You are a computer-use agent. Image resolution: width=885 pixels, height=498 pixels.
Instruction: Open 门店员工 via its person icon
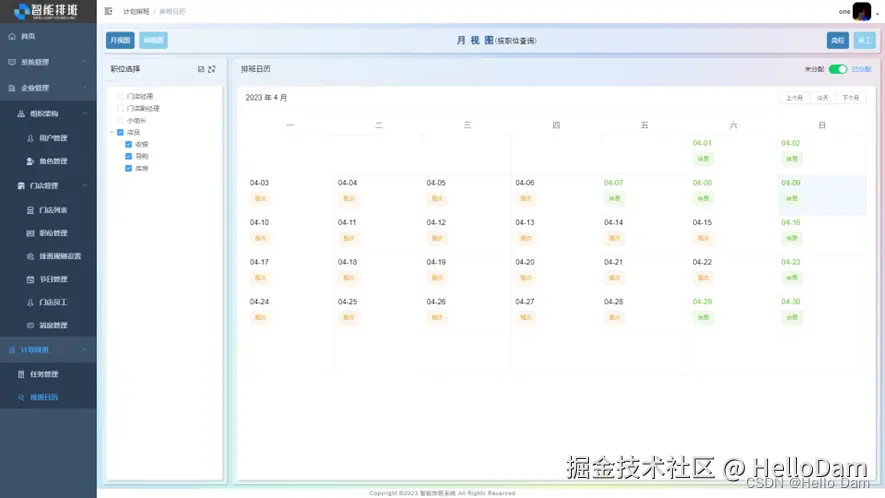pos(30,302)
